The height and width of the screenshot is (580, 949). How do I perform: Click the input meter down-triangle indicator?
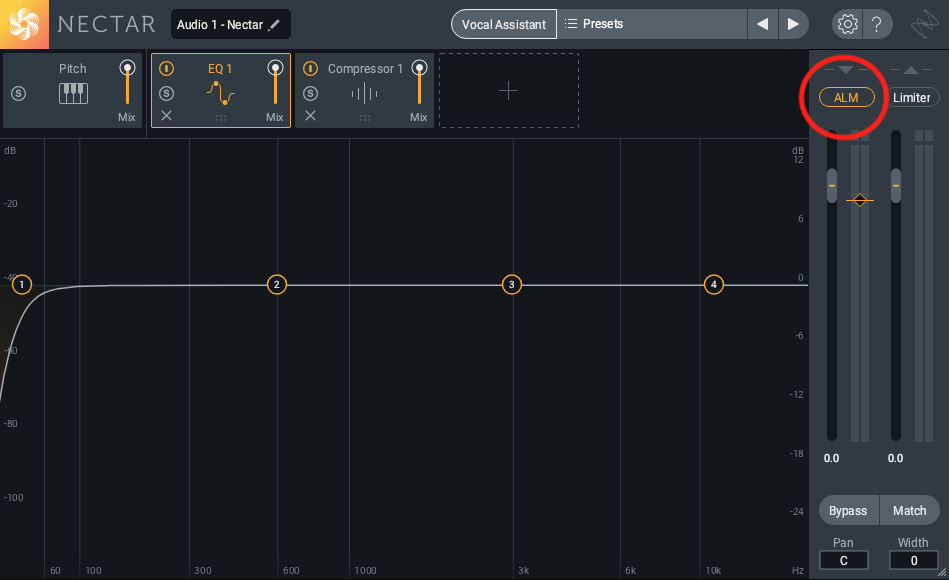(x=846, y=70)
